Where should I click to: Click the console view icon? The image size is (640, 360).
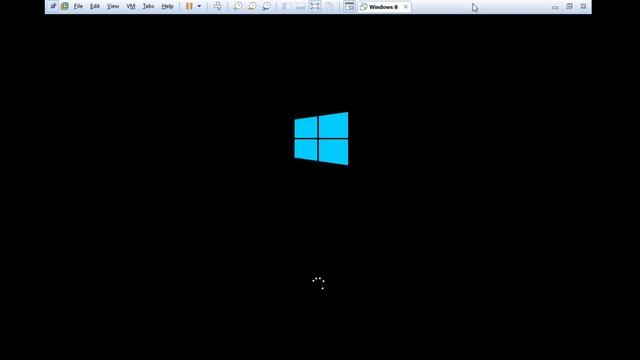click(x=349, y=6)
